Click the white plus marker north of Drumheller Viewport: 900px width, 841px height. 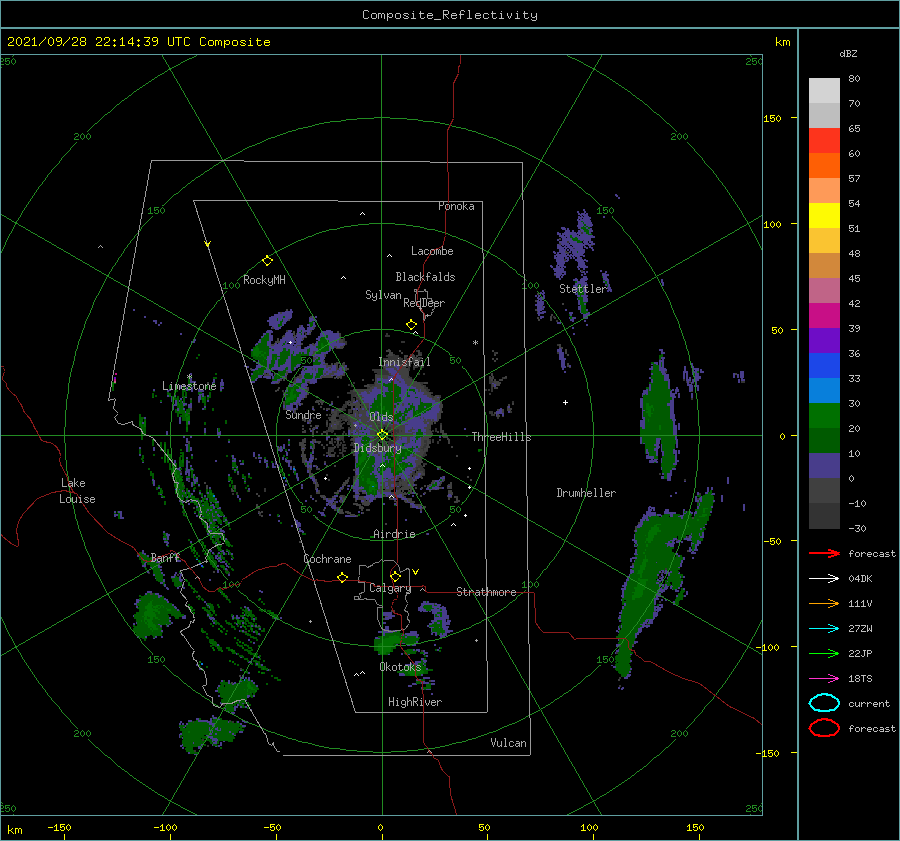point(565,402)
